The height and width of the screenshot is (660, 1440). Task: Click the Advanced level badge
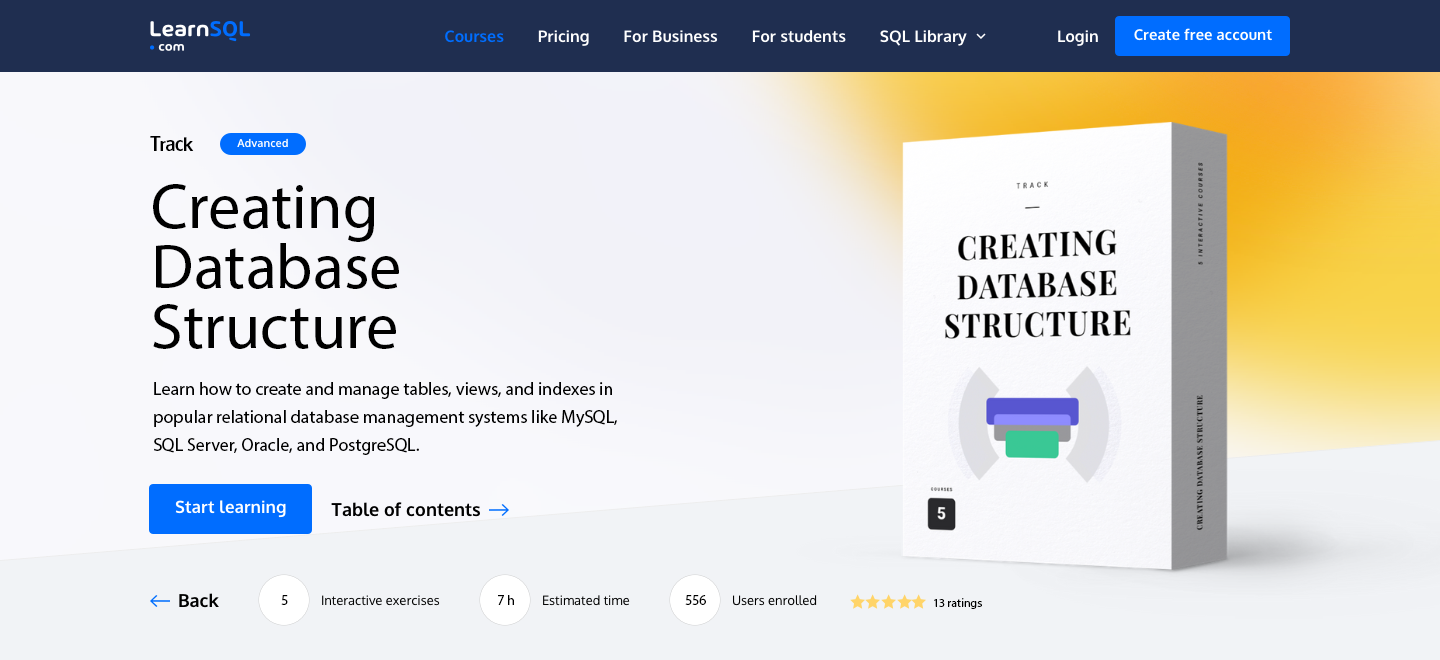pyautogui.click(x=263, y=144)
